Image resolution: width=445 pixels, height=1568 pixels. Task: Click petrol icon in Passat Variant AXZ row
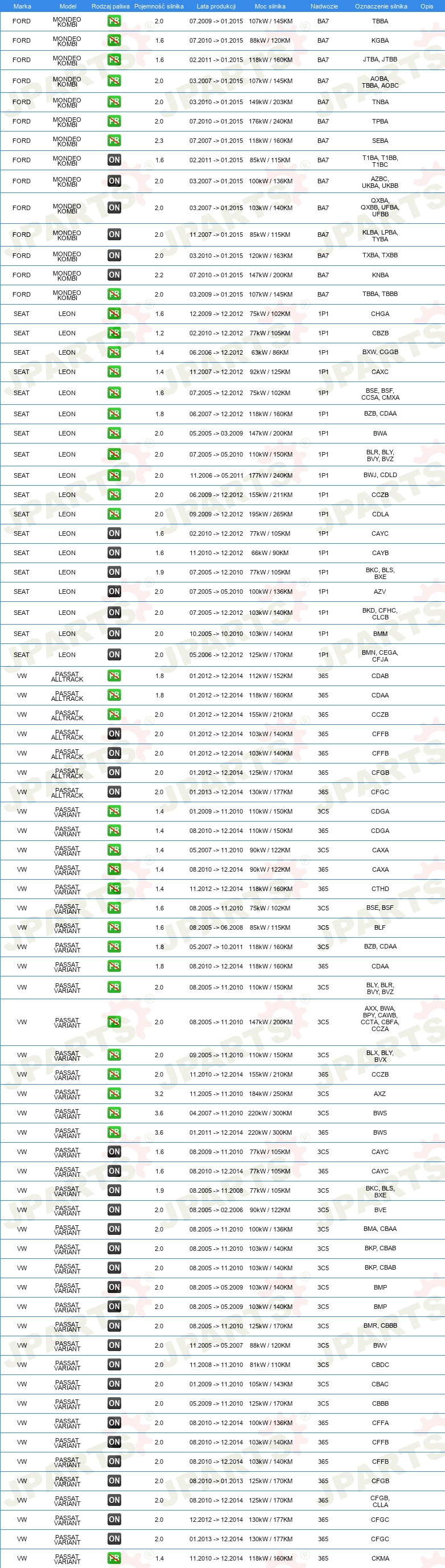(114, 1094)
